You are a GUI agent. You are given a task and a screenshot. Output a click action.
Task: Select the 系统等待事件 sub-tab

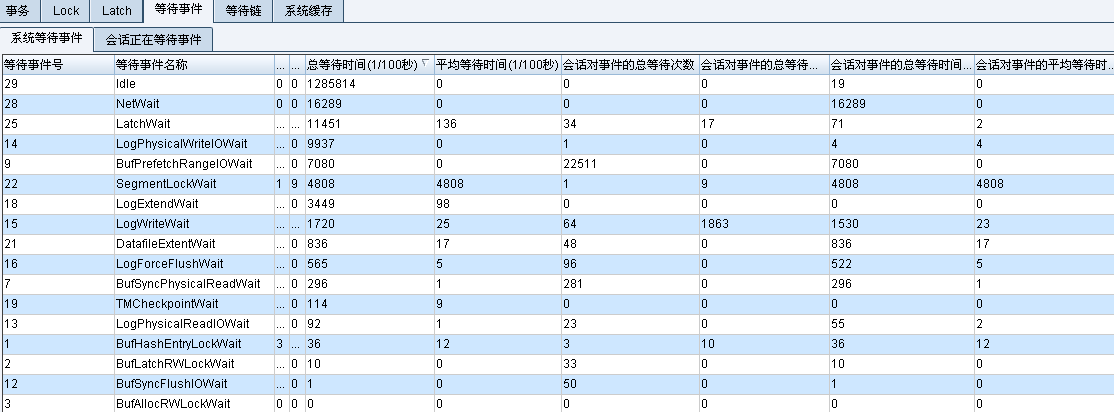coord(46,39)
